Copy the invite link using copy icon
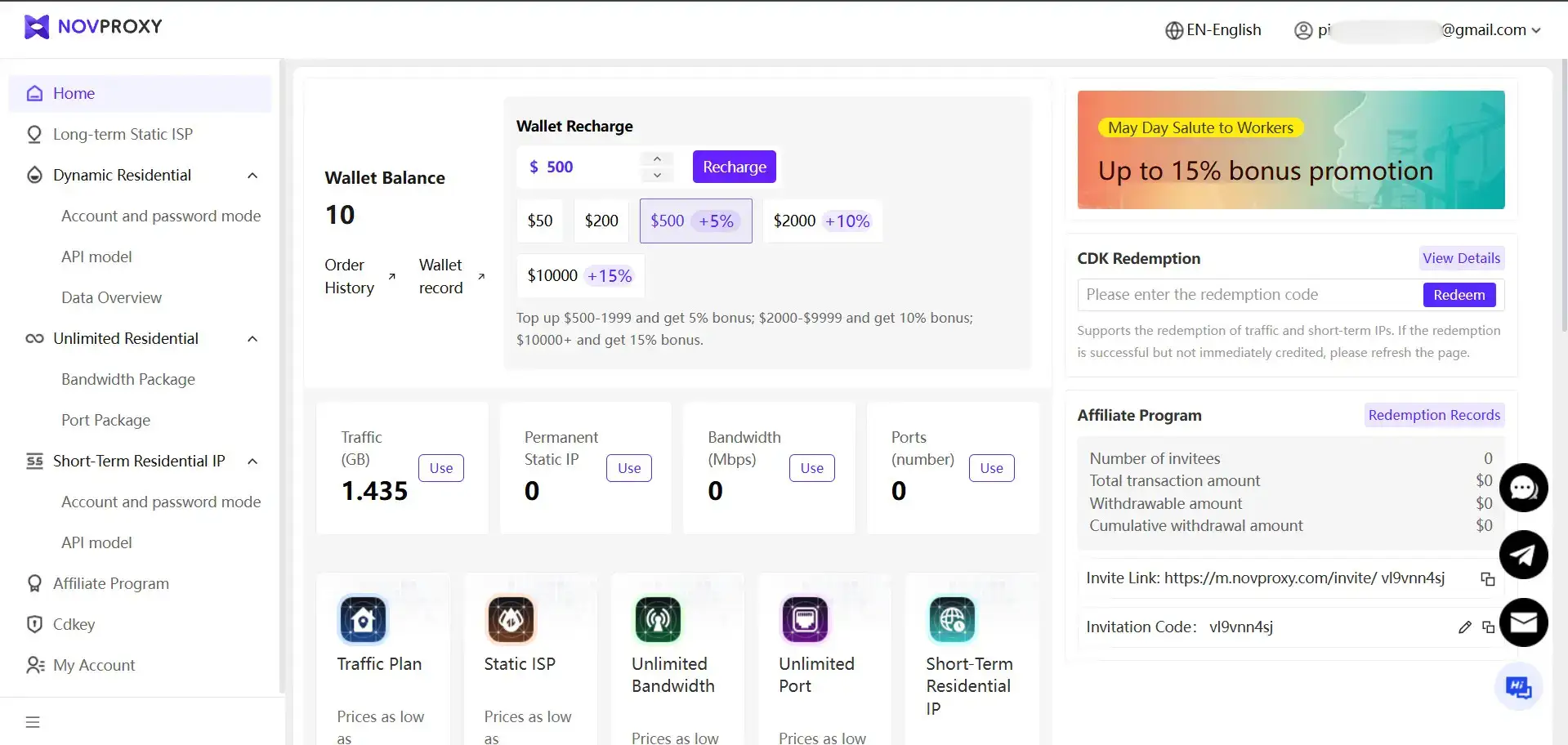 (x=1488, y=579)
